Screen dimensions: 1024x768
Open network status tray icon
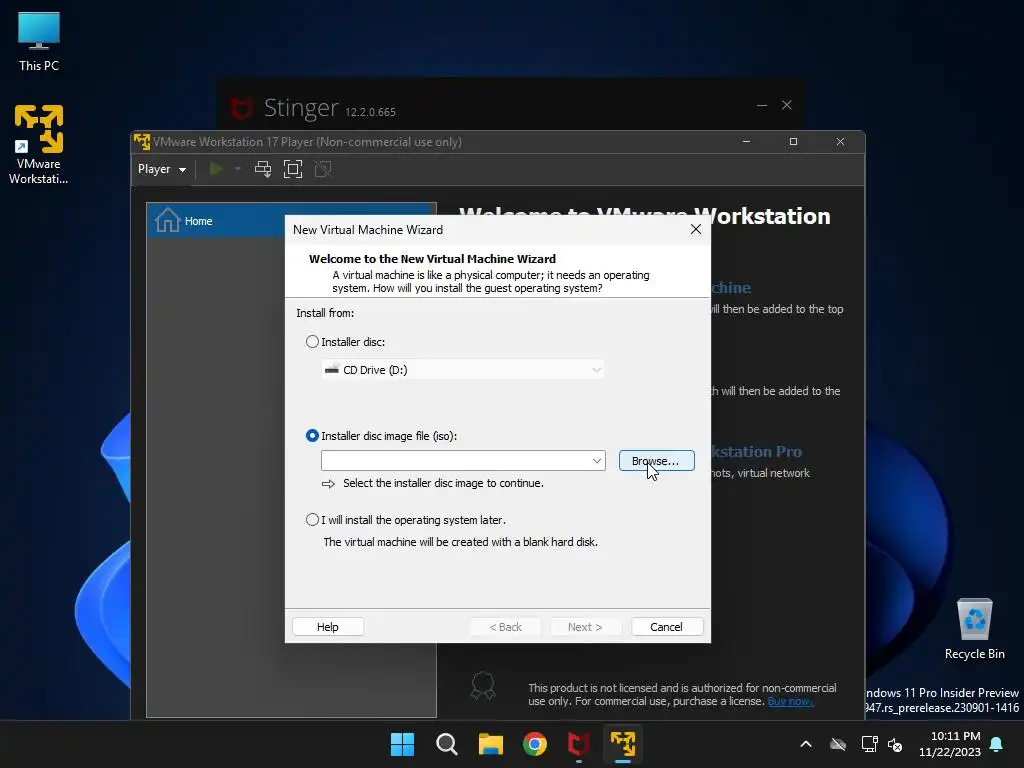pos(869,744)
